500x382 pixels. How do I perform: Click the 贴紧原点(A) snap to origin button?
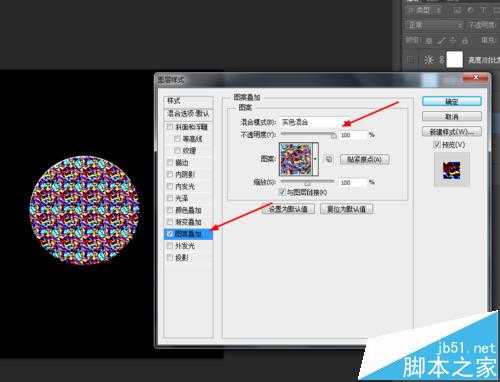tap(364, 159)
